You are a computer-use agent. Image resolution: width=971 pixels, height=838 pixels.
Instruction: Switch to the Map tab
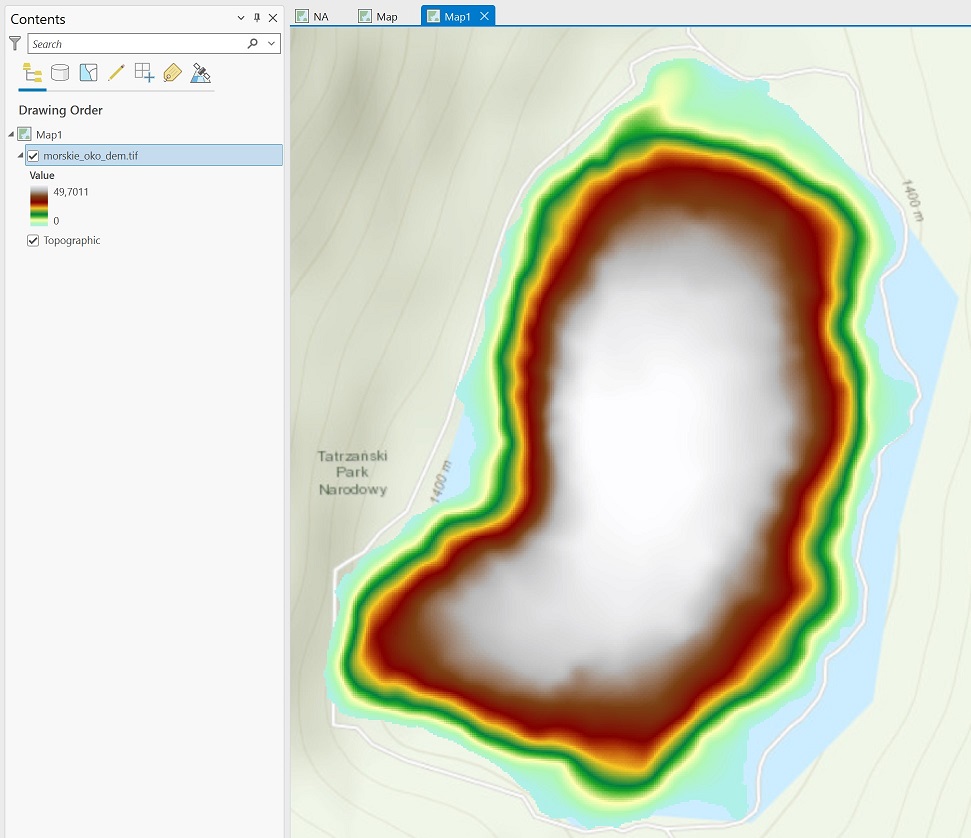386,16
